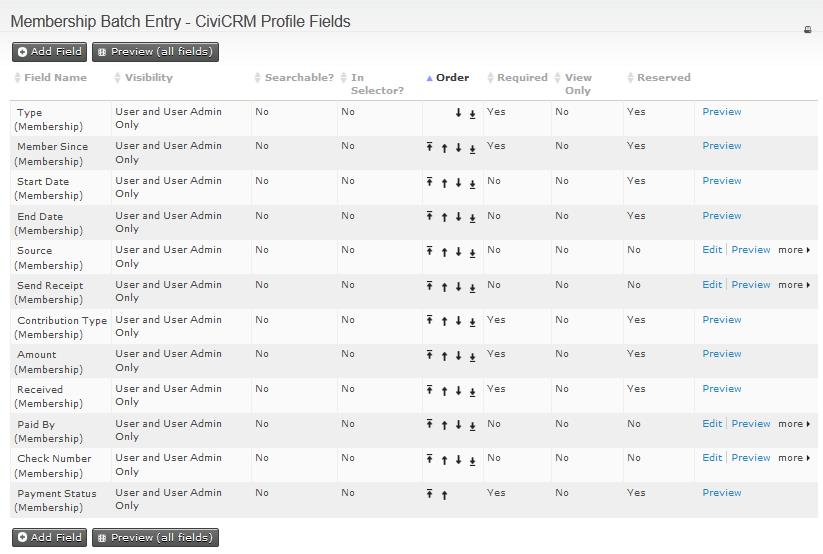Open more options for Paid By row

[794, 424]
